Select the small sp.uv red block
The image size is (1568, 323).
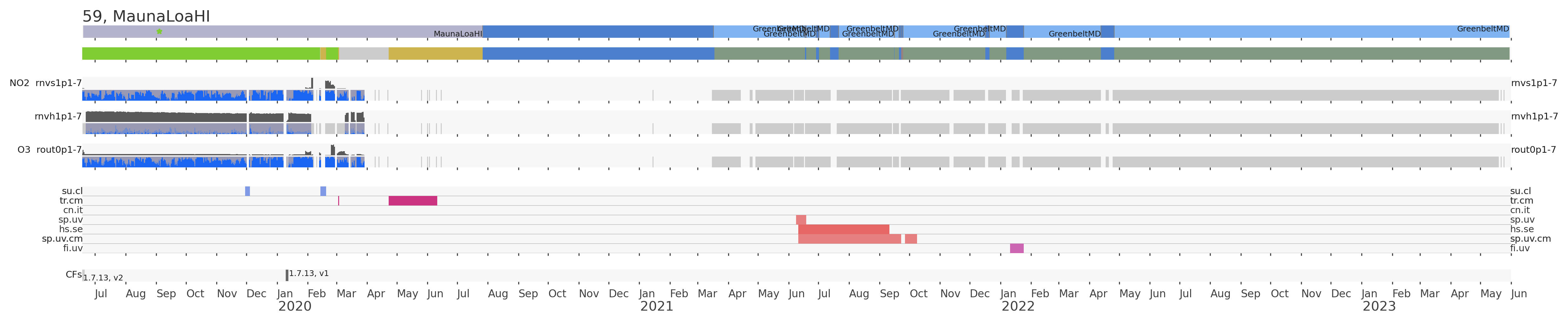click(801, 219)
